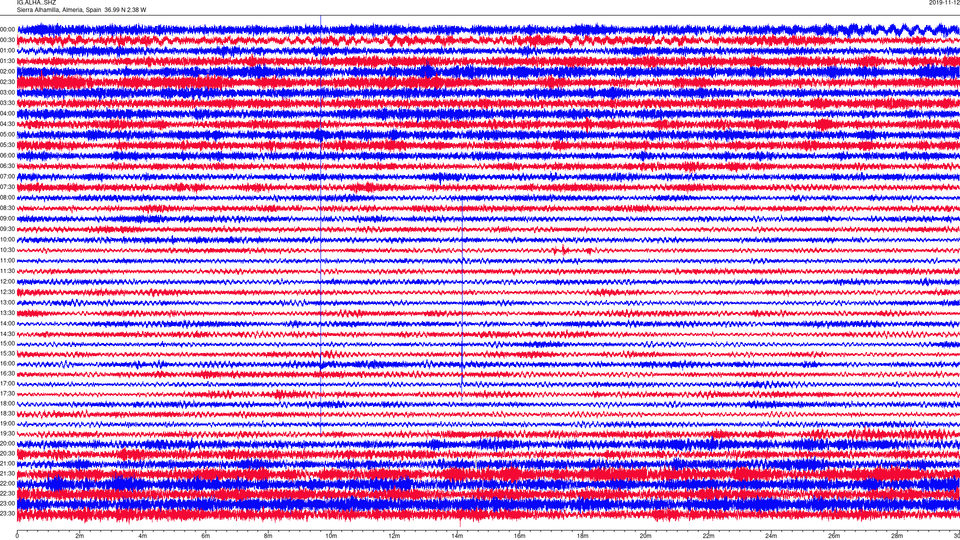
Task: Pick the 20:00 trace label
Action: [8, 444]
